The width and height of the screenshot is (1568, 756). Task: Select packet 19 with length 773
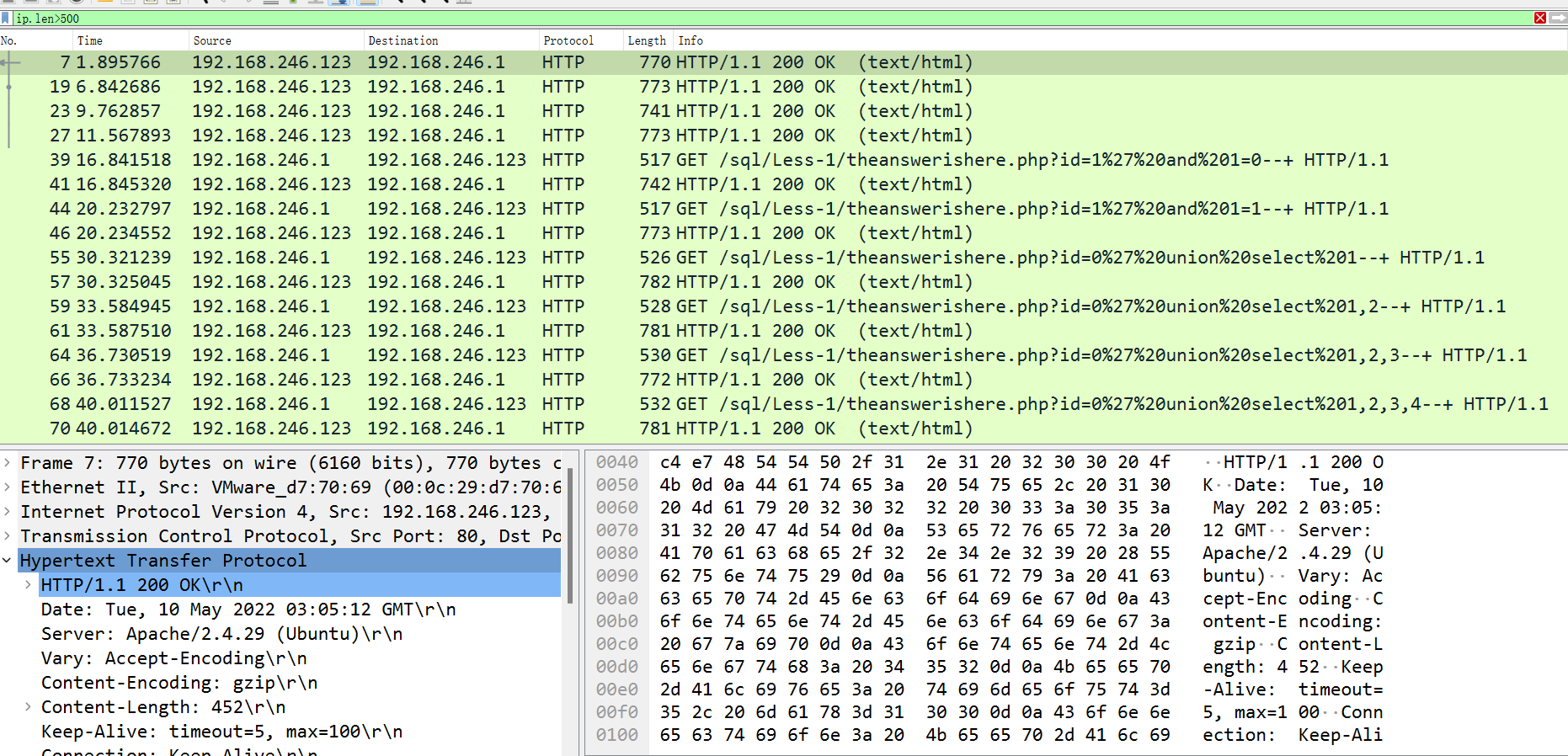pyautogui.click(x=784, y=87)
